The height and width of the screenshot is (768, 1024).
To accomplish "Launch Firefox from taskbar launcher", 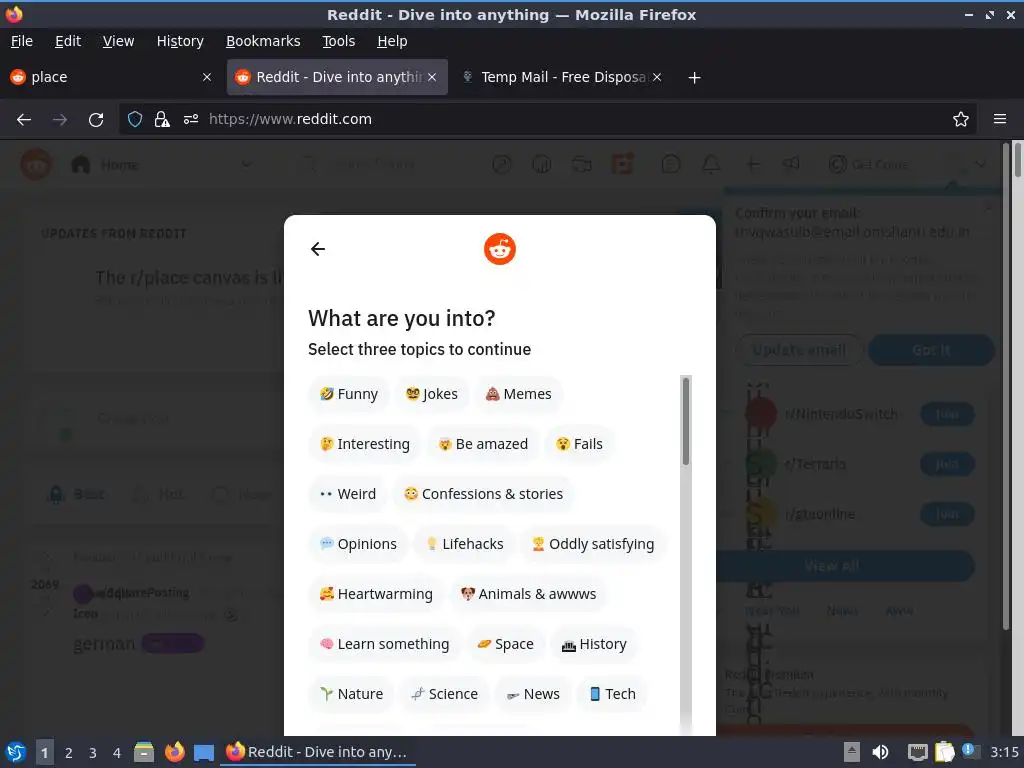I will [174, 752].
